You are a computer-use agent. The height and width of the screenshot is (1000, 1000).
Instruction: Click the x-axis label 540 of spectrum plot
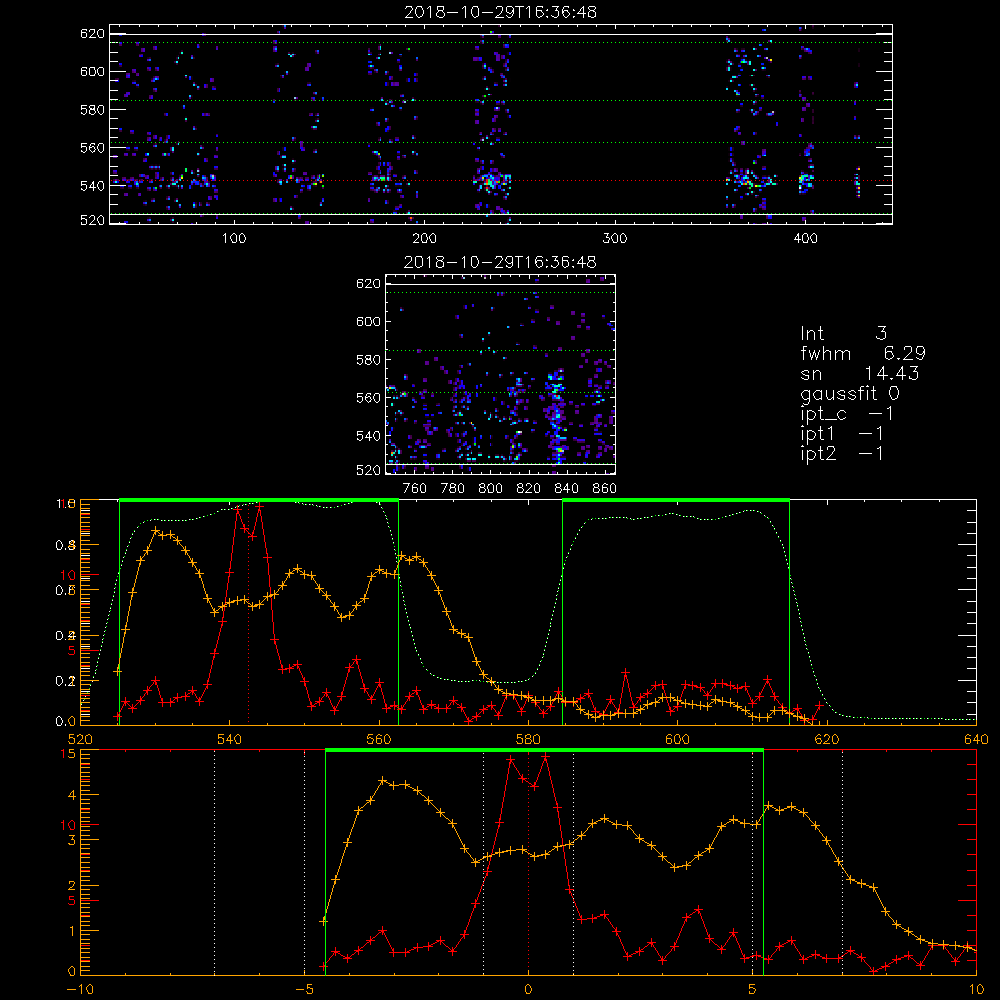pyautogui.click(x=229, y=739)
